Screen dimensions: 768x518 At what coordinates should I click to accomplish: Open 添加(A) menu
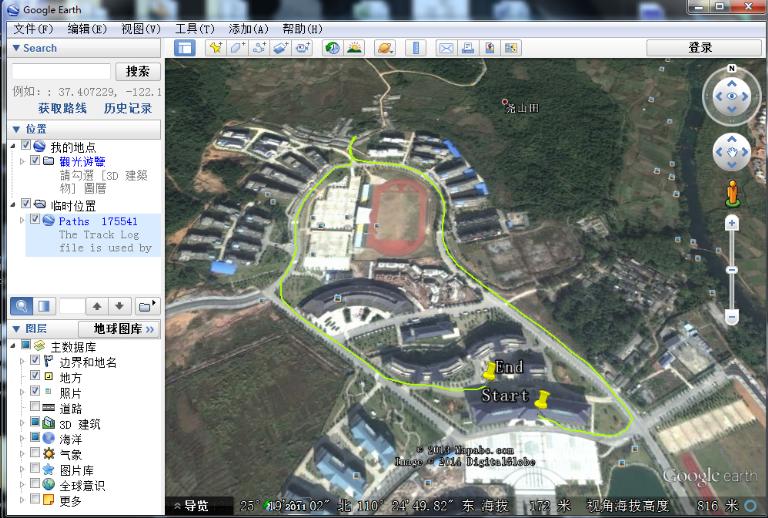(249, 29)
